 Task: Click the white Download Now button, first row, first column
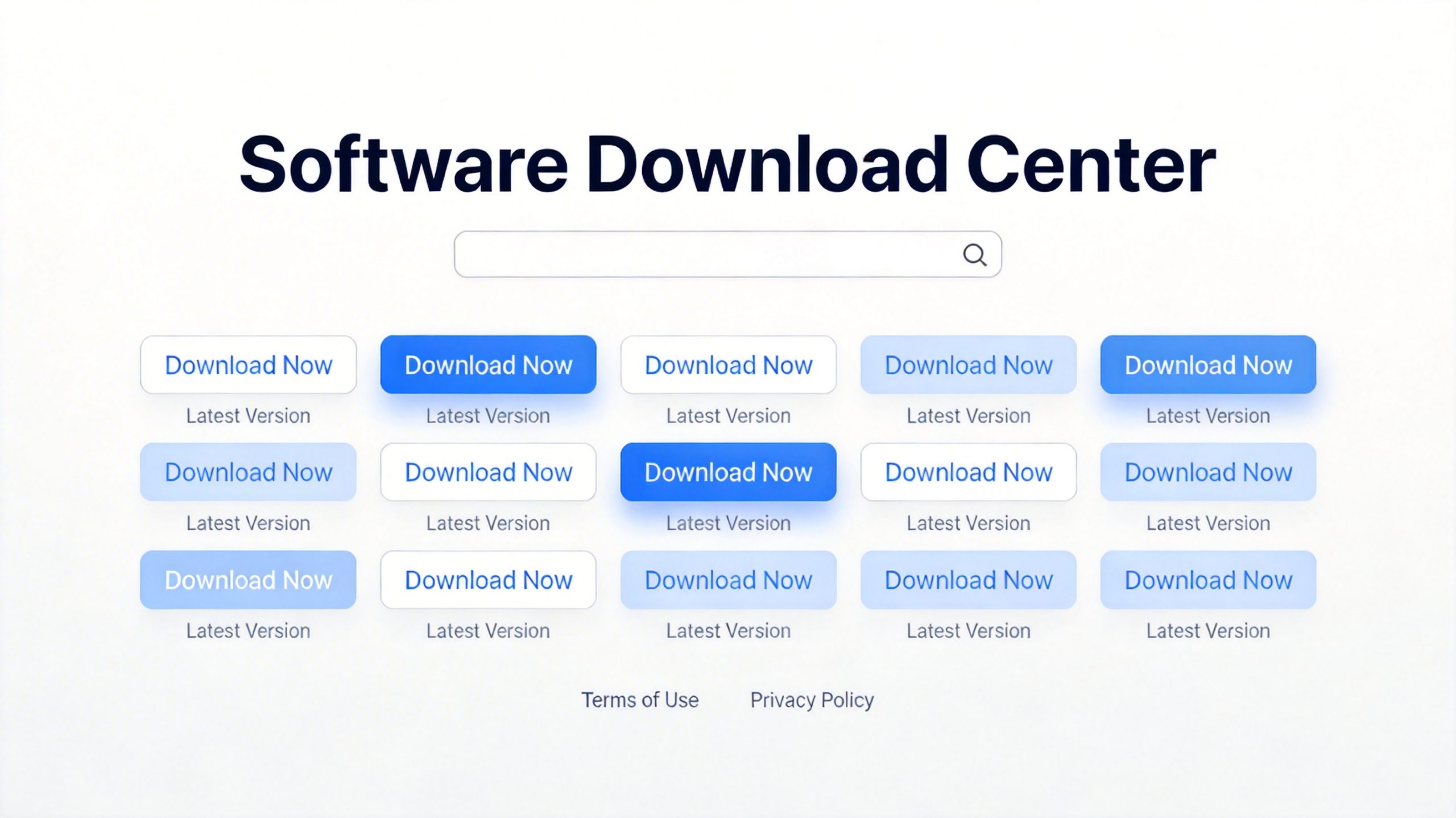click(x=249, y=365)
